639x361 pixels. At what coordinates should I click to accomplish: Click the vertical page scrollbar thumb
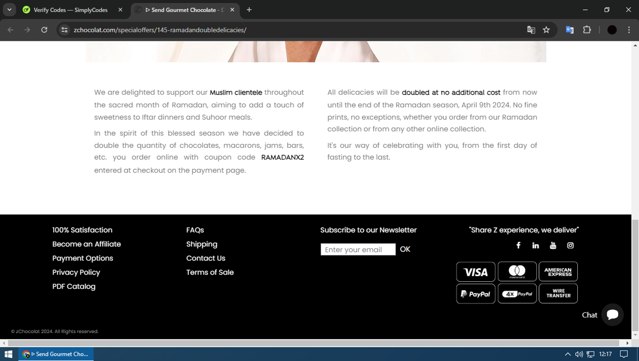click(x=635, y=275)
